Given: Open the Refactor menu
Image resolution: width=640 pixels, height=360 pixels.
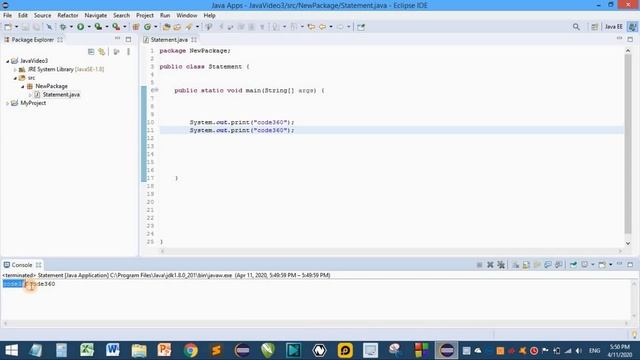Looking at the screenshot, I should [x=68, y=15].
